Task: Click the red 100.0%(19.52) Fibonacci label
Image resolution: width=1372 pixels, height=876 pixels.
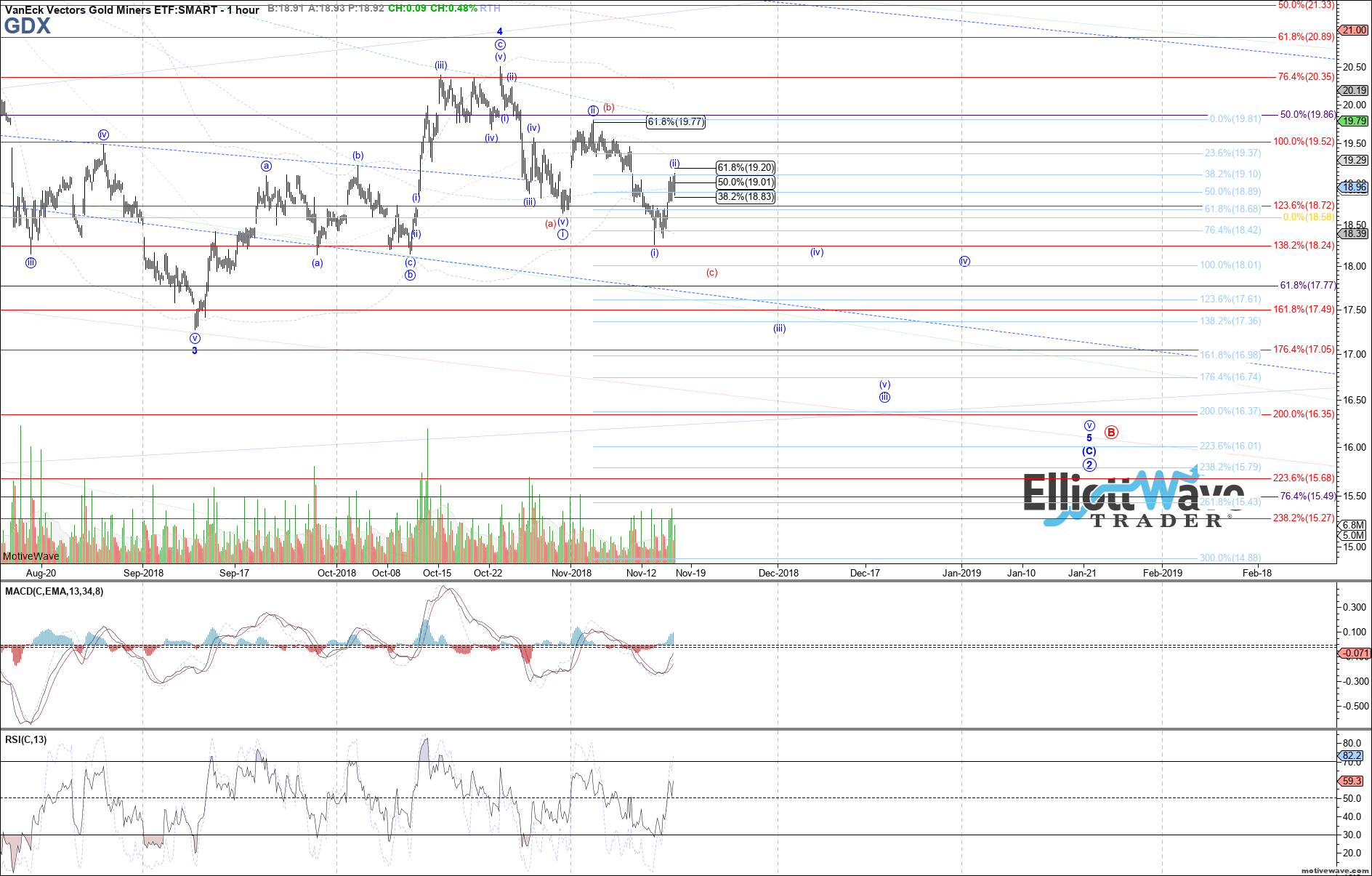Action: (x=1304, y=141)
